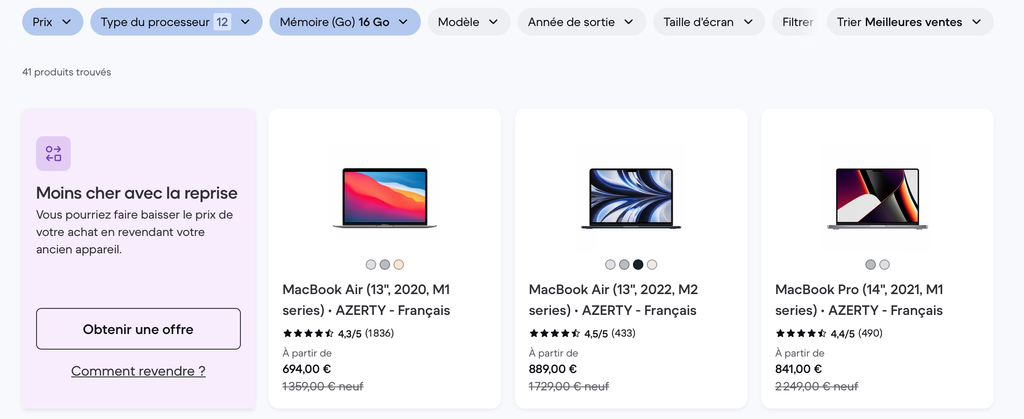The height and width of the screenshot is (419, 1024).
Task: Open the Comment revendre ? link
Action: point(138,371)
